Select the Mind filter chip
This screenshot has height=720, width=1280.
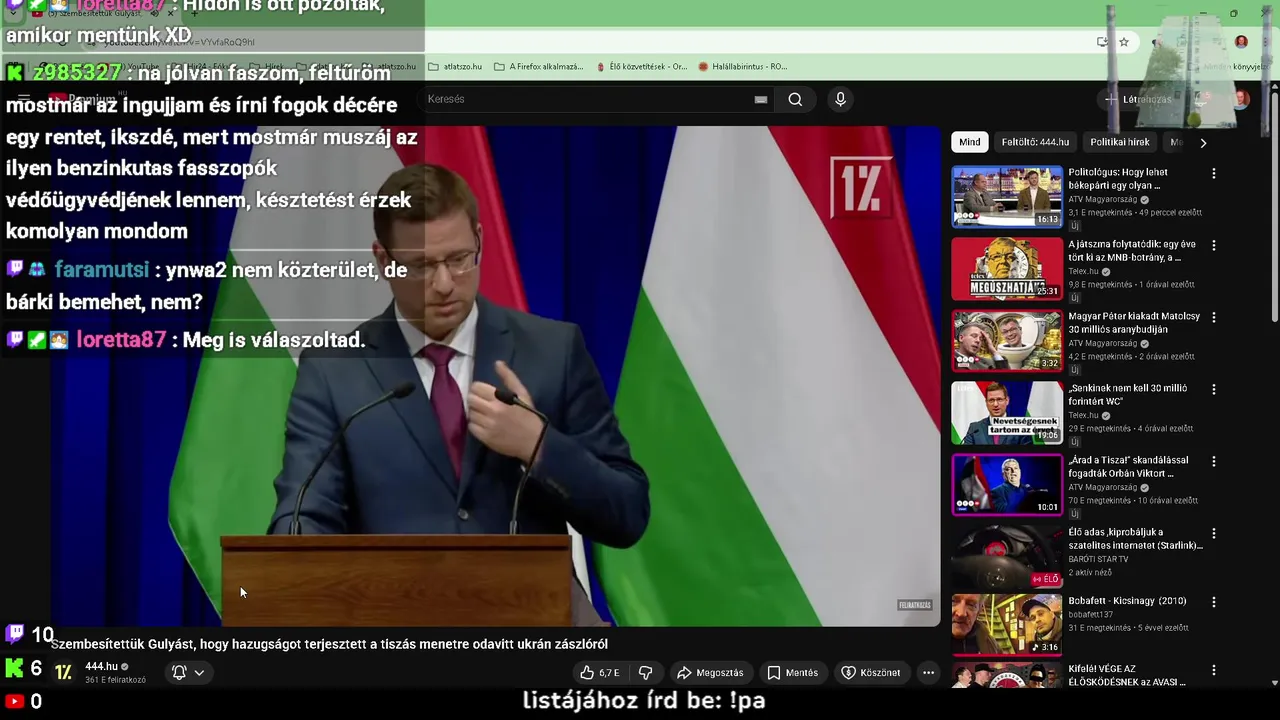tap(970, 142)
